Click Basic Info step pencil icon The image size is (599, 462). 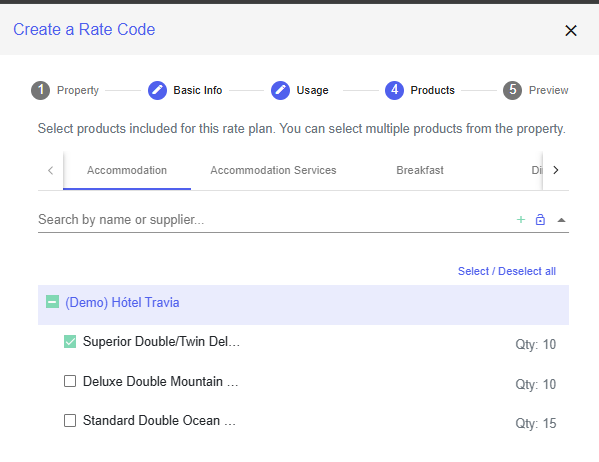click(157, 91)
